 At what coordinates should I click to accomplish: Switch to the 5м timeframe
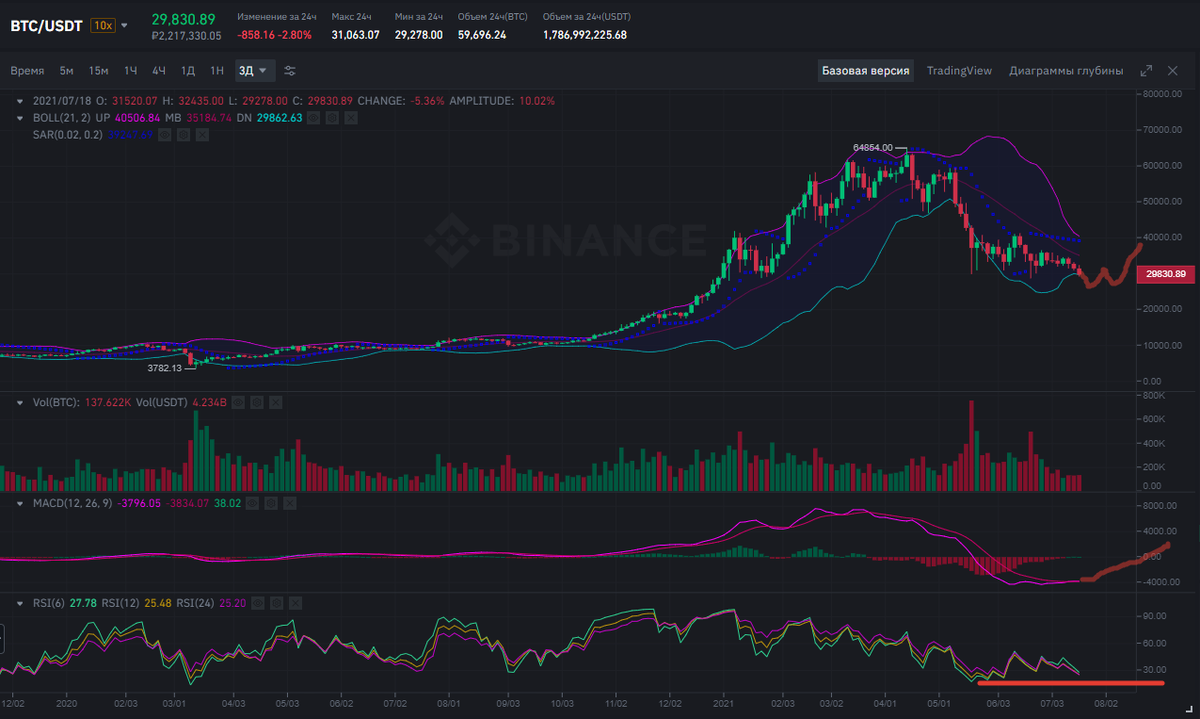coord(66,70)
